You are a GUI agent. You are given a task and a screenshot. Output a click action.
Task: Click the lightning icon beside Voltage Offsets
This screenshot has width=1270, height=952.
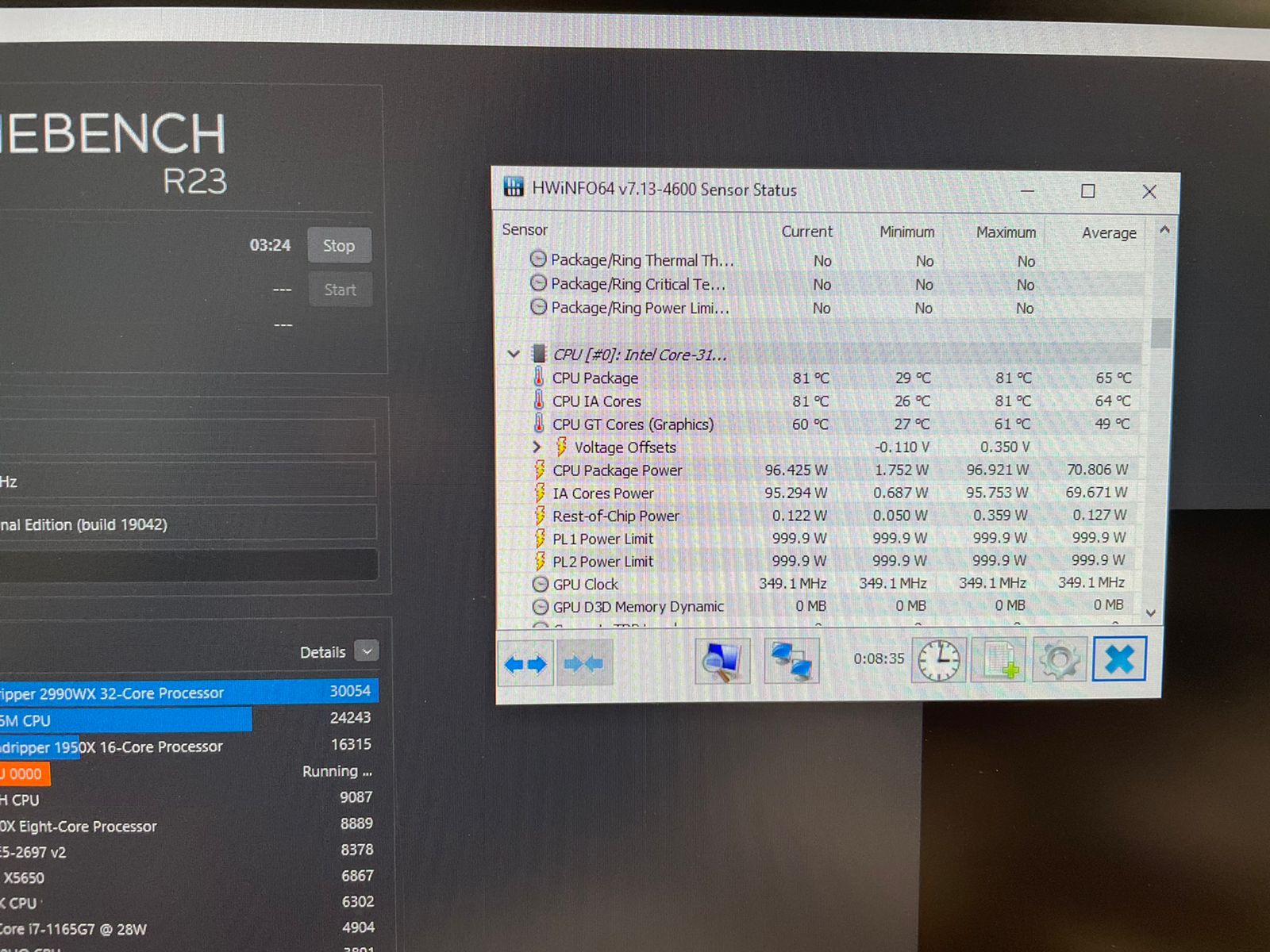(561, 446)
